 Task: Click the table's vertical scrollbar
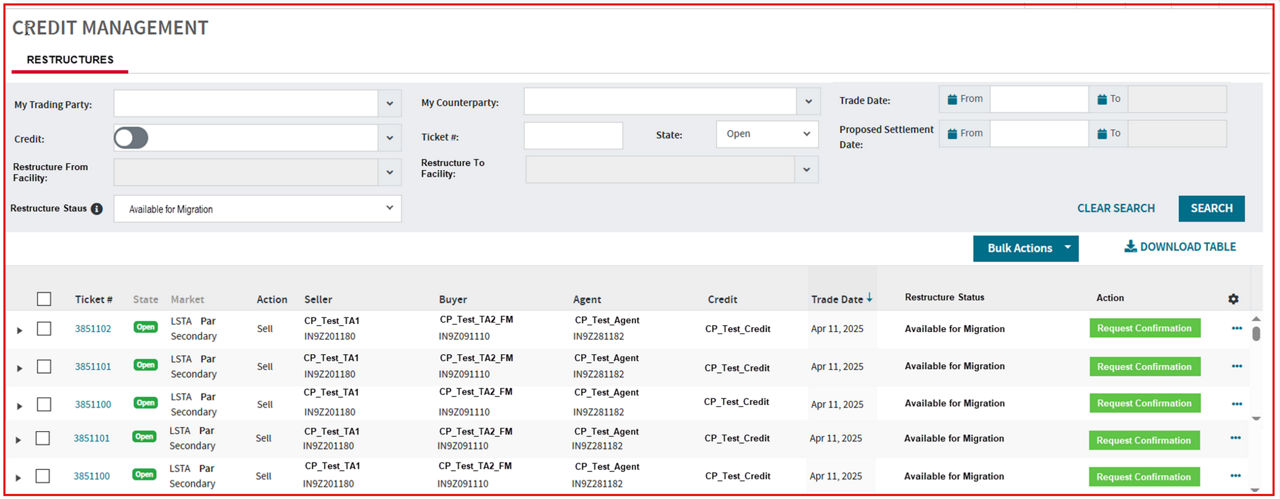point(1257,334)
